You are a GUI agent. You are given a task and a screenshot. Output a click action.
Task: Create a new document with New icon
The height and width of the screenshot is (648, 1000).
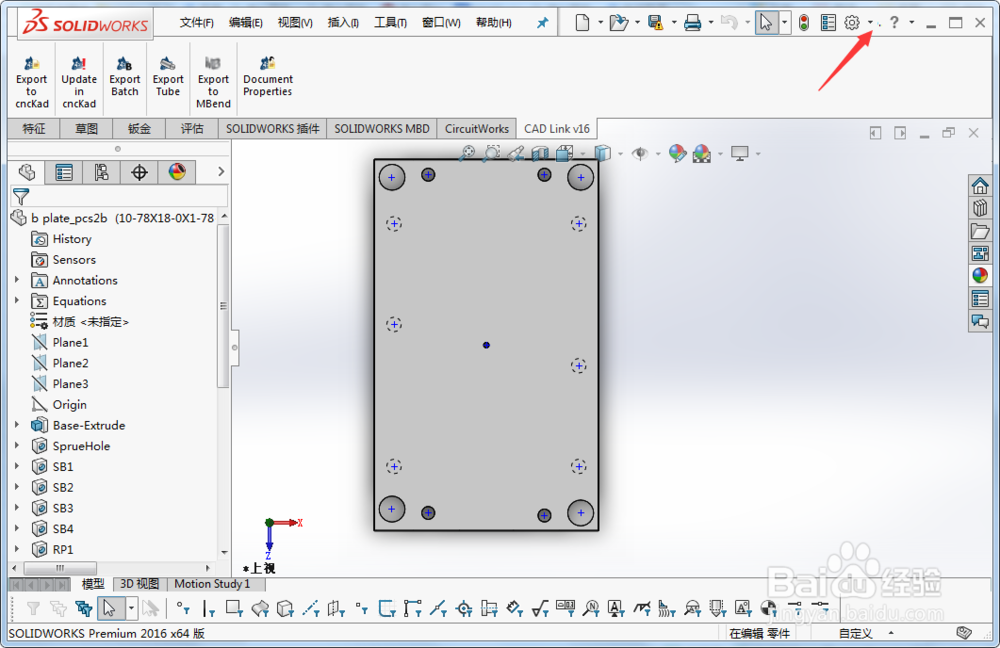coord(582,23)
